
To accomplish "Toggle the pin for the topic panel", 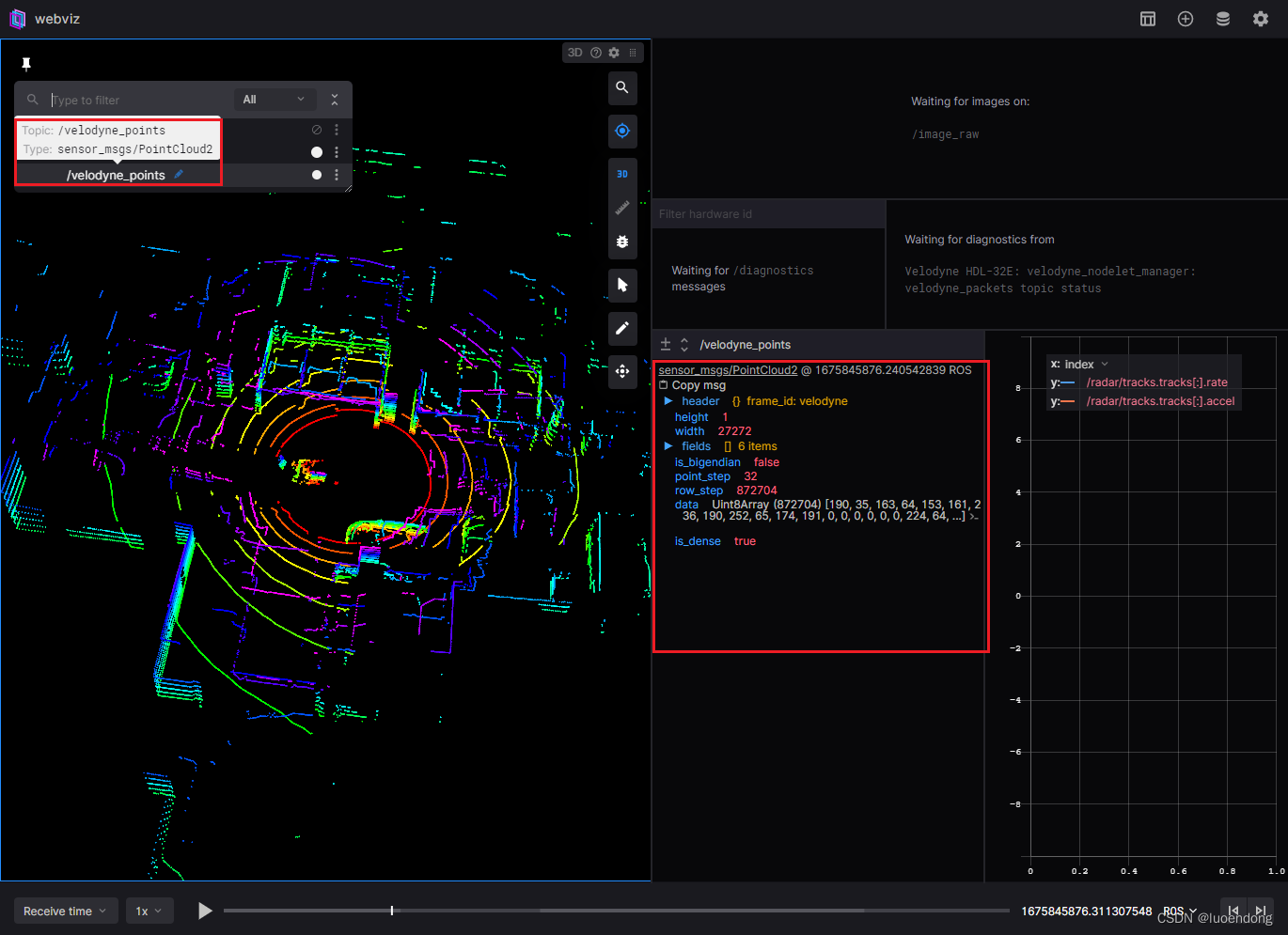I will click(26, 64).
